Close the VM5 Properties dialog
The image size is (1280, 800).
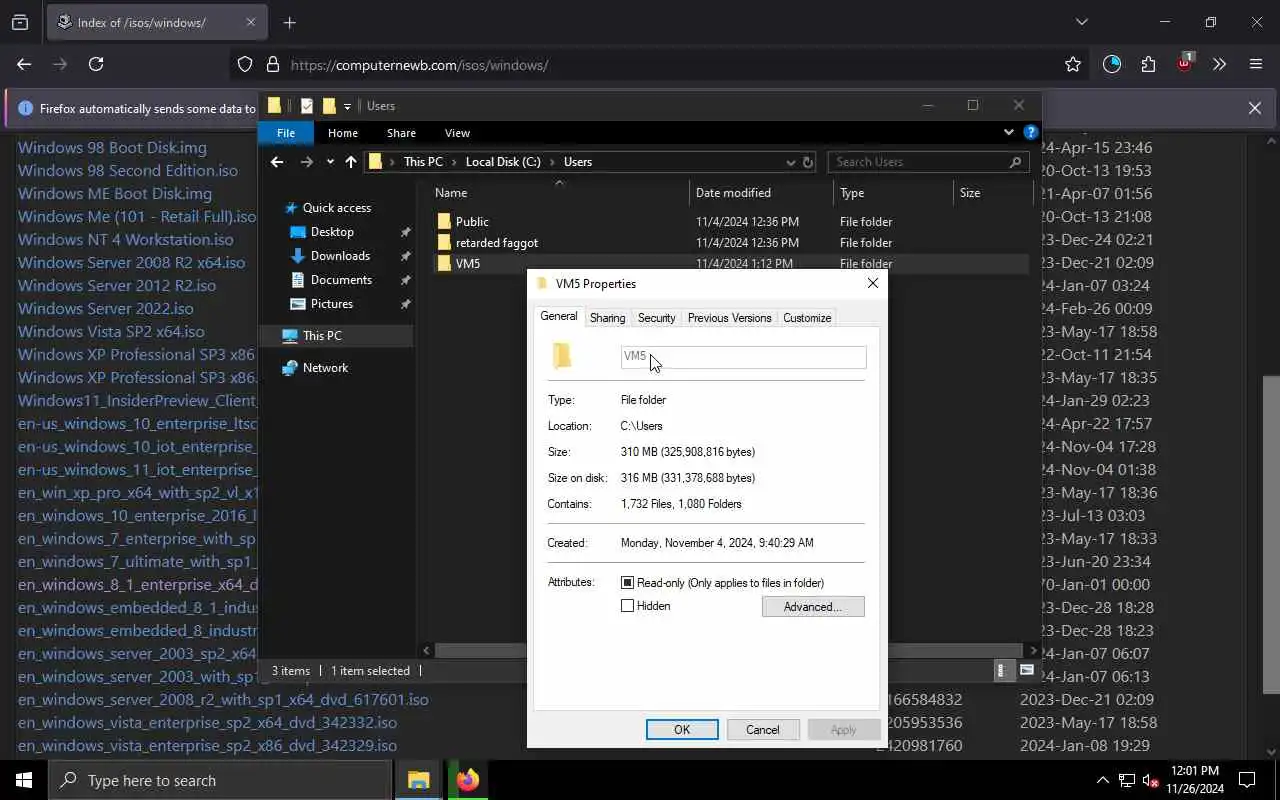click(x=872, y=284)
